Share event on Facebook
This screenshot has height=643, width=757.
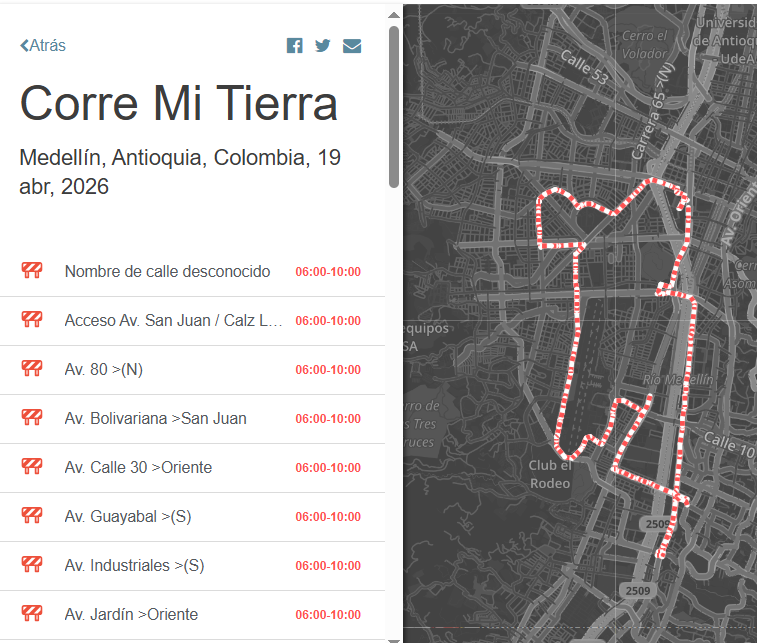point(294,46)
